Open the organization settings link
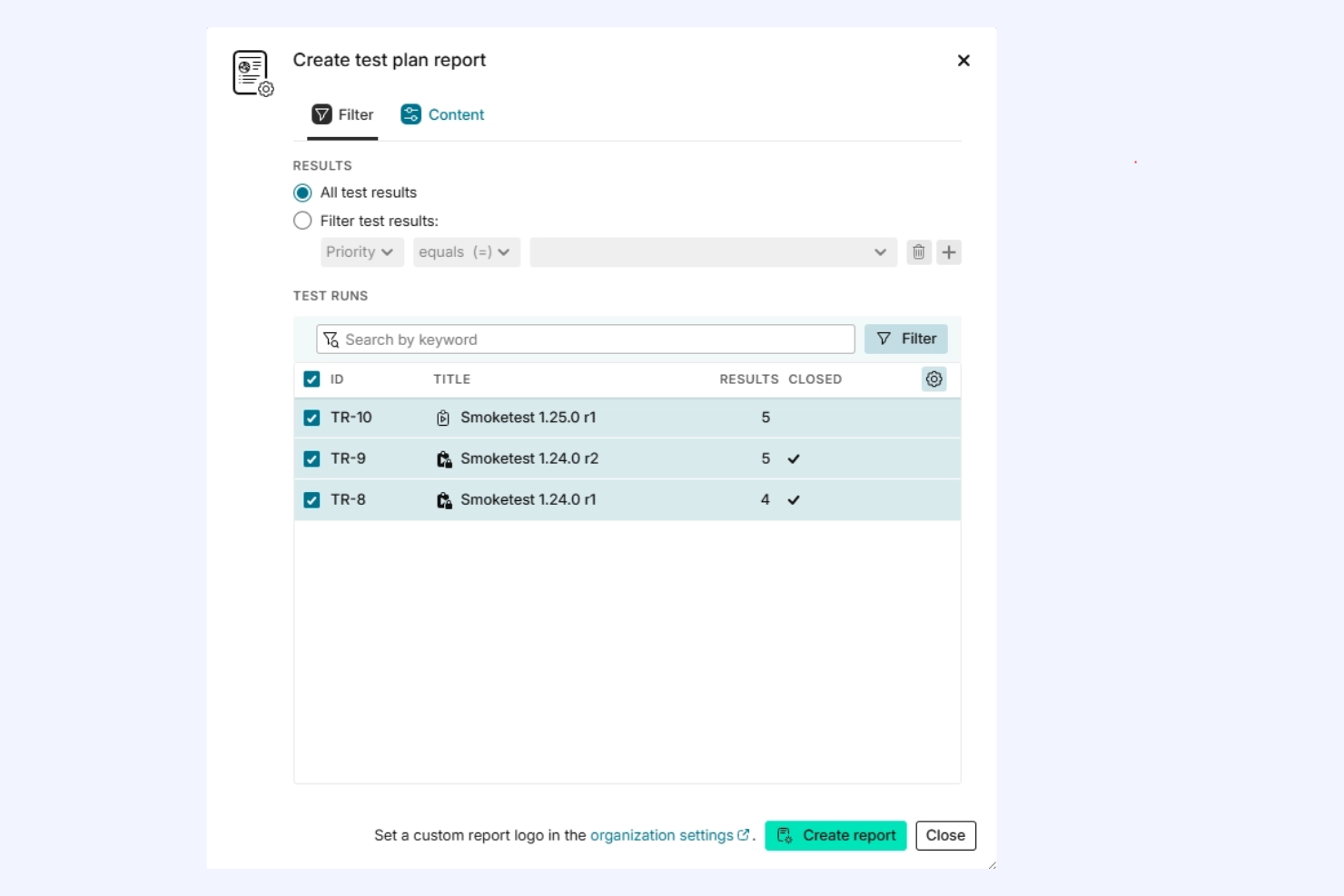1344x896 pixels. coord(664,835)
